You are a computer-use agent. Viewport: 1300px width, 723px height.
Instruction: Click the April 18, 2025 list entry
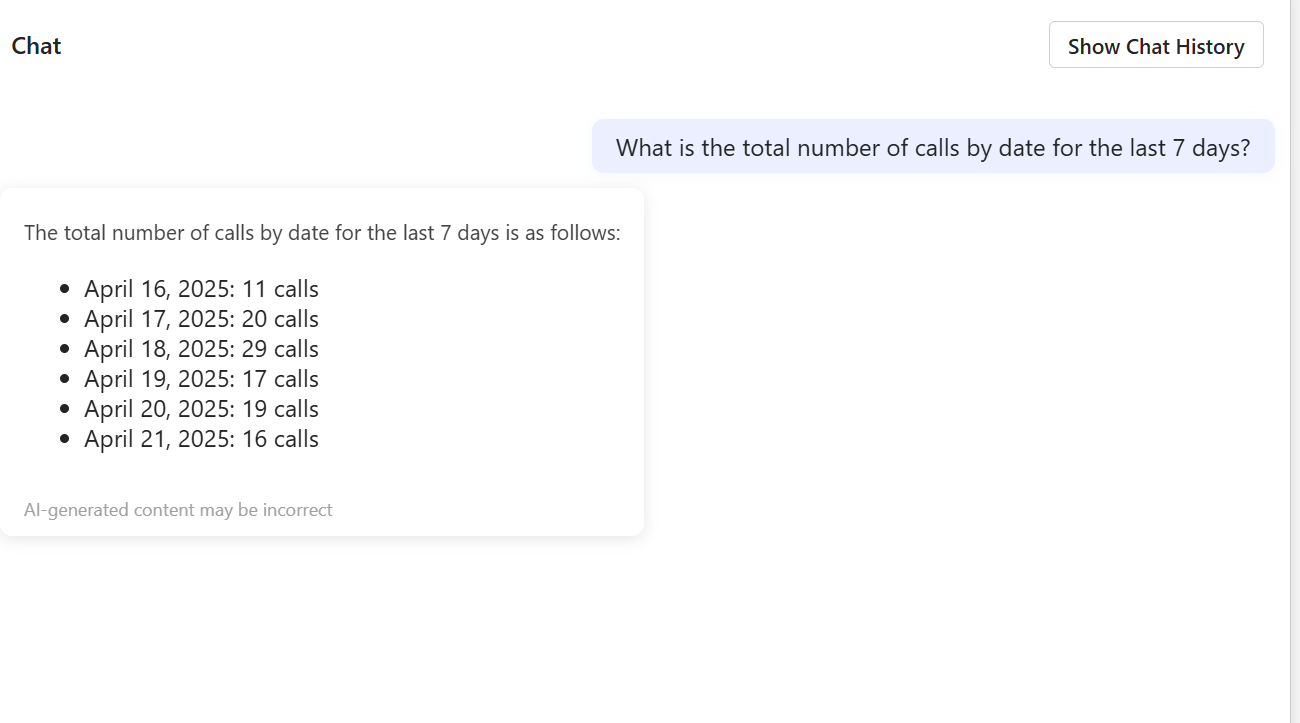[201, 349]
